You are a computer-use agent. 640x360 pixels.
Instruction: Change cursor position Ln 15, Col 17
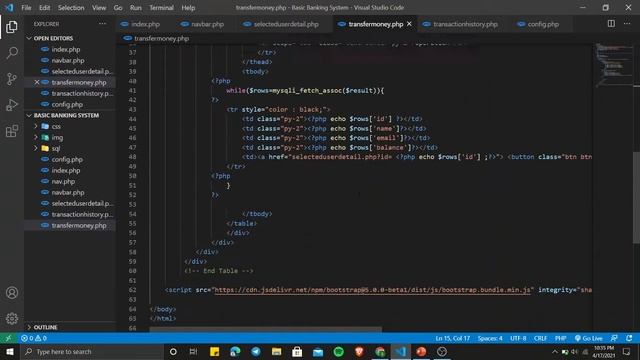(x=452, y=338)
